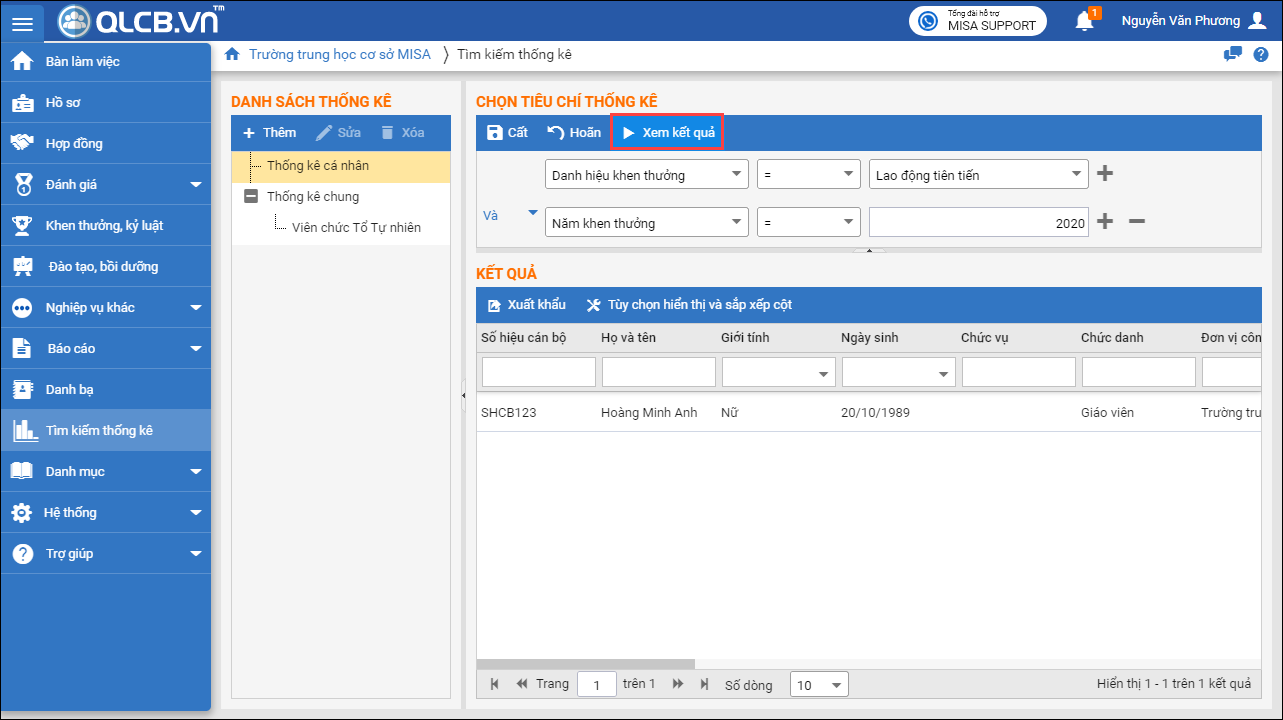This screenshot has height=720, width=1283.
Task: Open the notification bell
Action: [x=1084, y=21]
